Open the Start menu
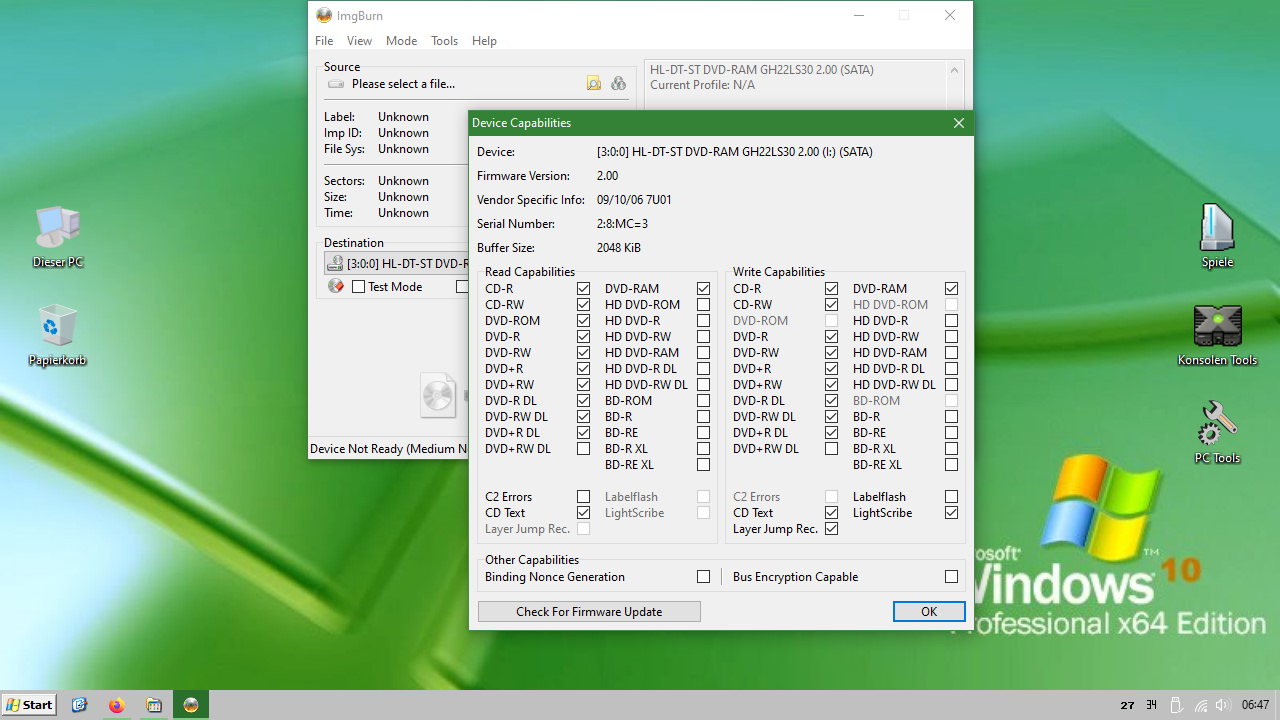The image size is (1280, 720). pos(29,705)
